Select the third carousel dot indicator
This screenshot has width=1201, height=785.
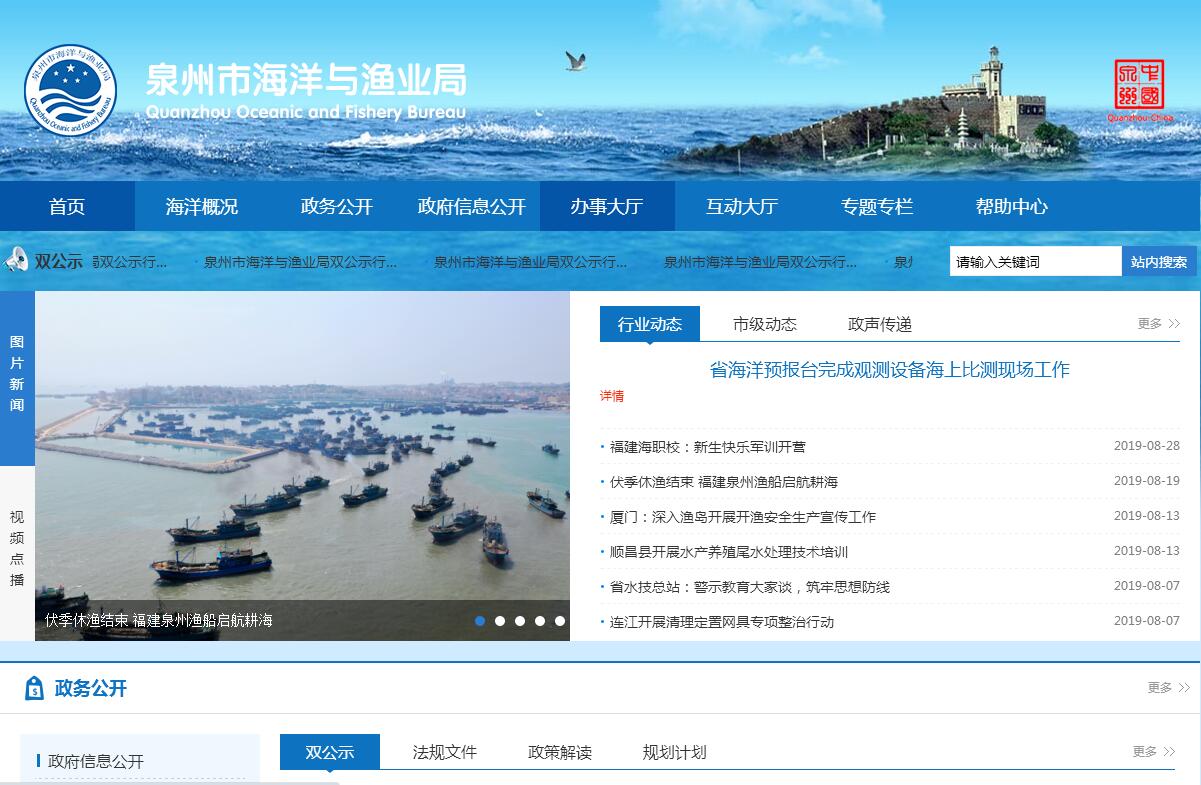click(520, 621)
